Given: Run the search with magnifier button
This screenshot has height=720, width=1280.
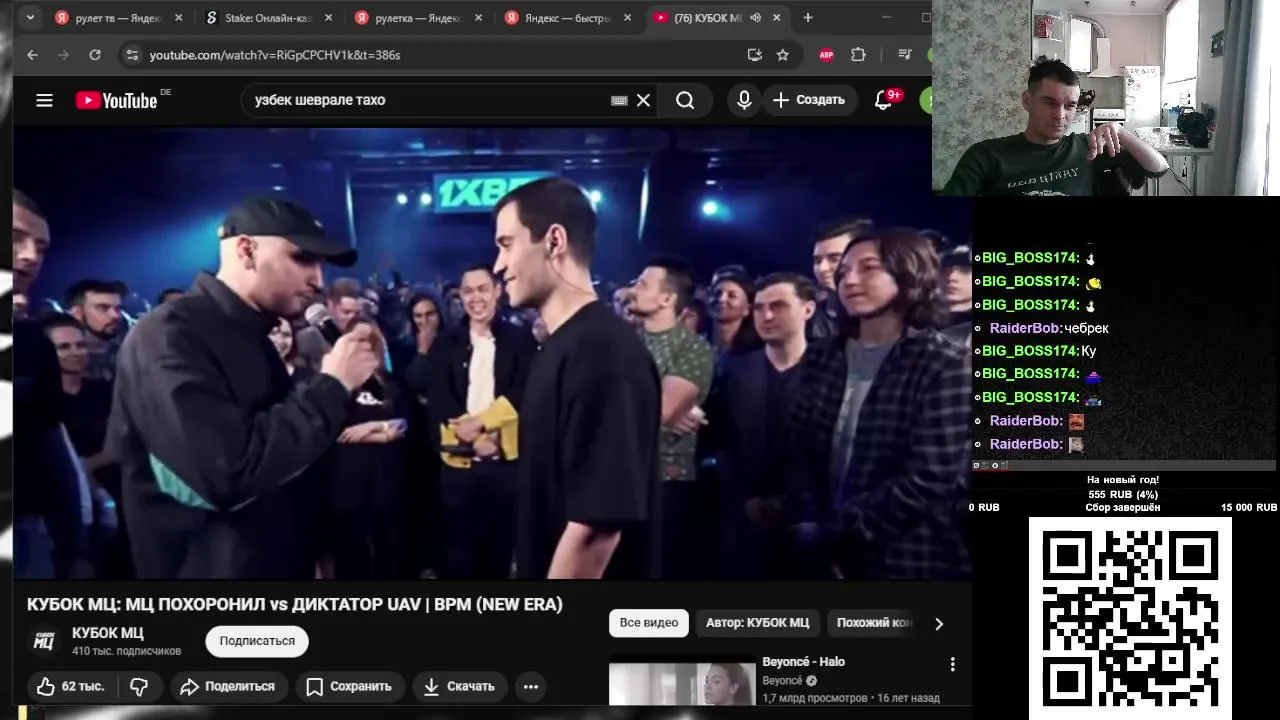Looking at the screenshot, I should pyautogui.click(x=685, y=100).
